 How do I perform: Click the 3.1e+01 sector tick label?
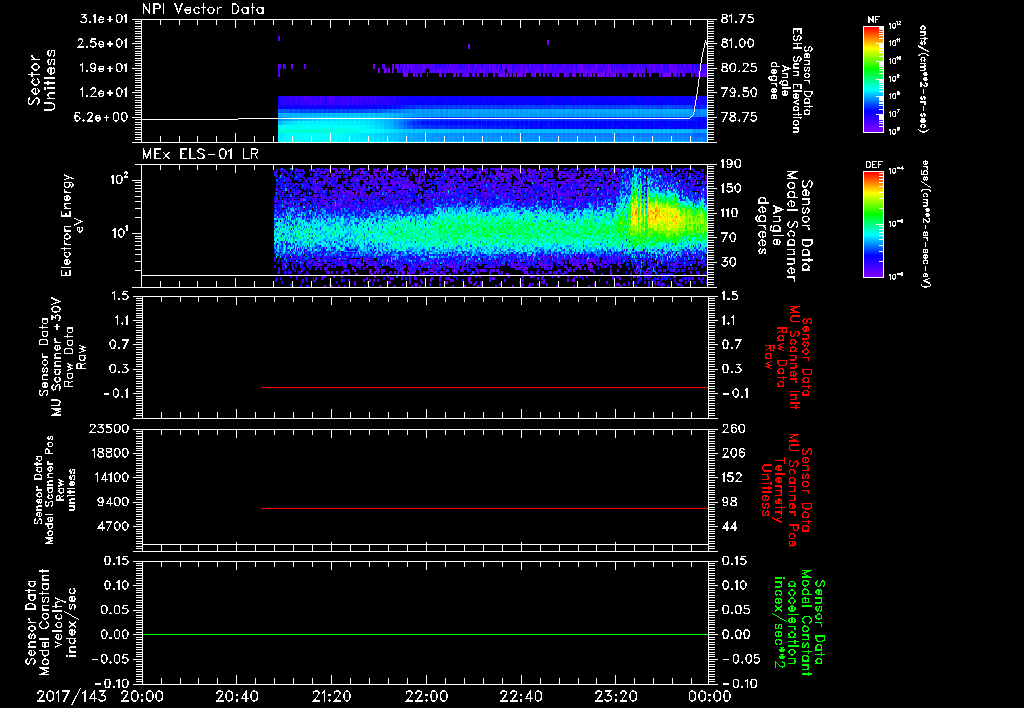104,19
